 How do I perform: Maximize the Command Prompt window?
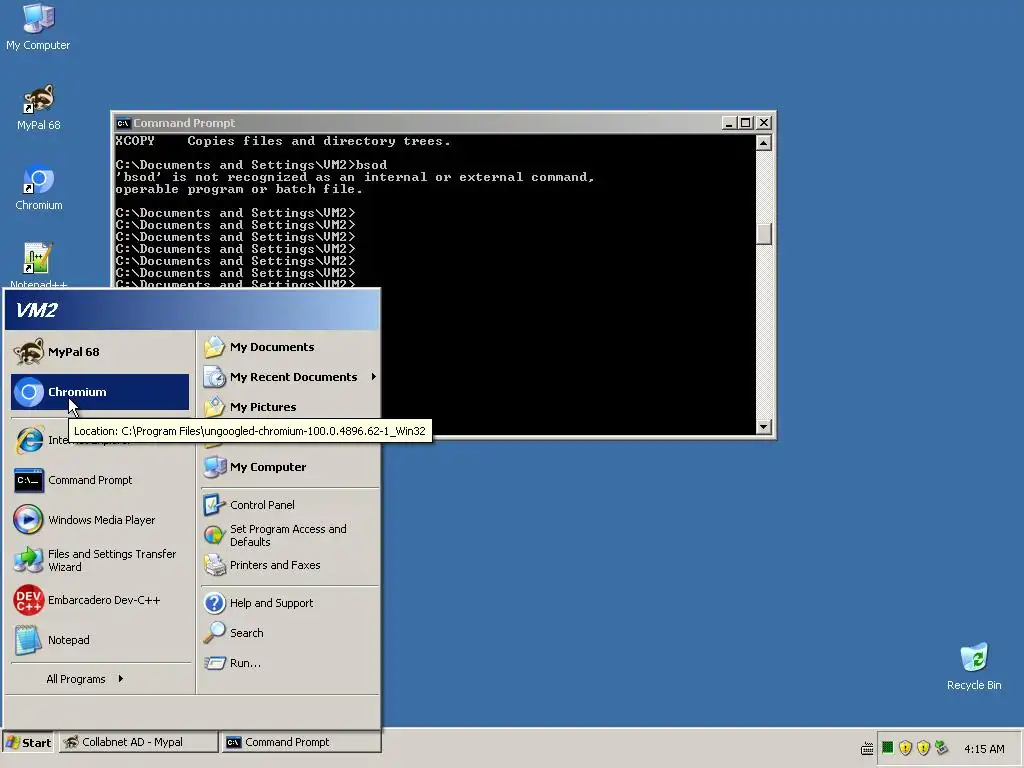click(x=745, y=123)
